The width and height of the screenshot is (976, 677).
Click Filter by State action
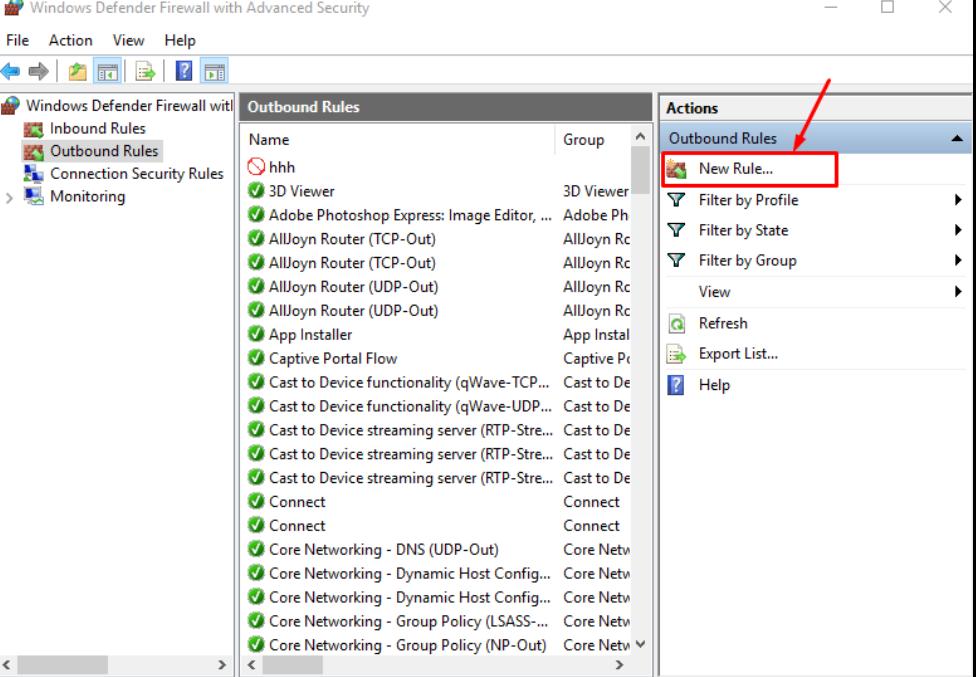tap(743, 230)
